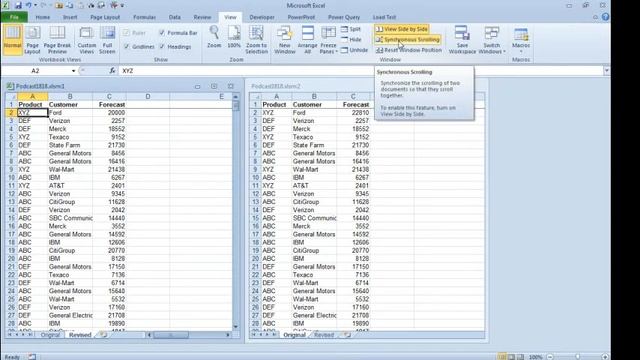Unhide a hidden window
The image size is (640, 360).
click(354, 50)
